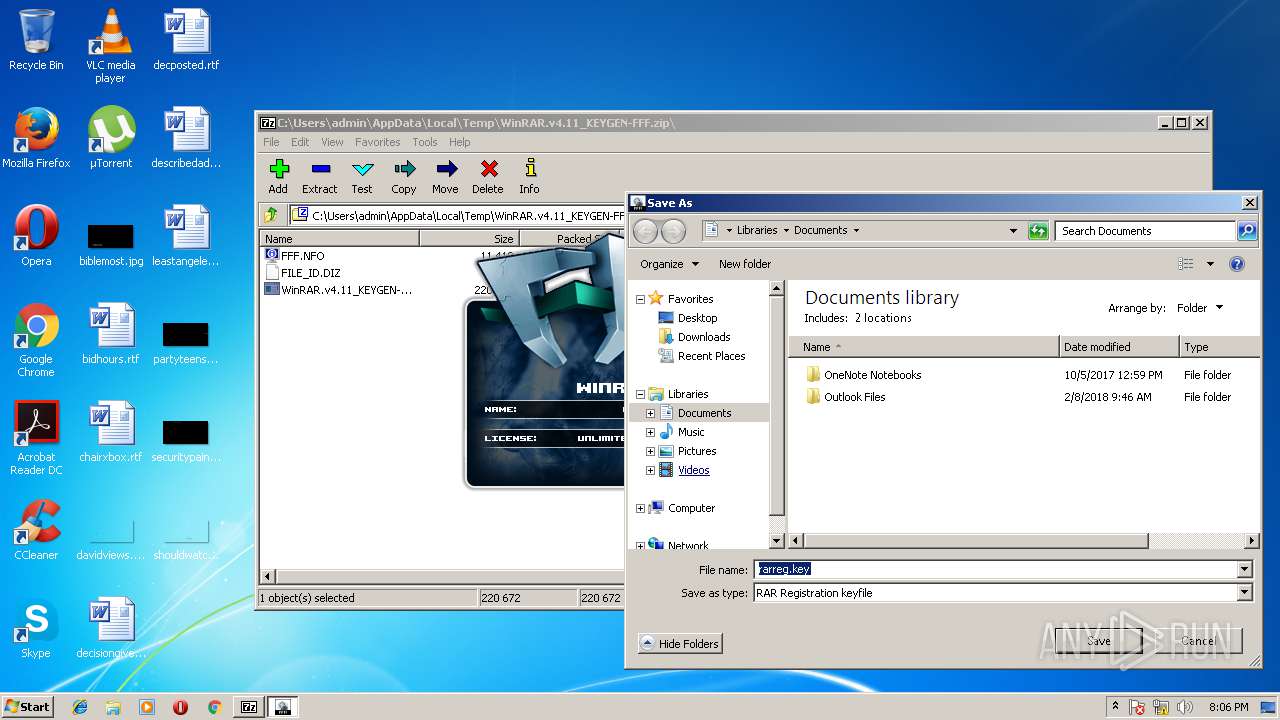The height and width of the screenshot is (720, 1280).
Task: Open the View menu in 7-Zip
Action: point(332,142)
